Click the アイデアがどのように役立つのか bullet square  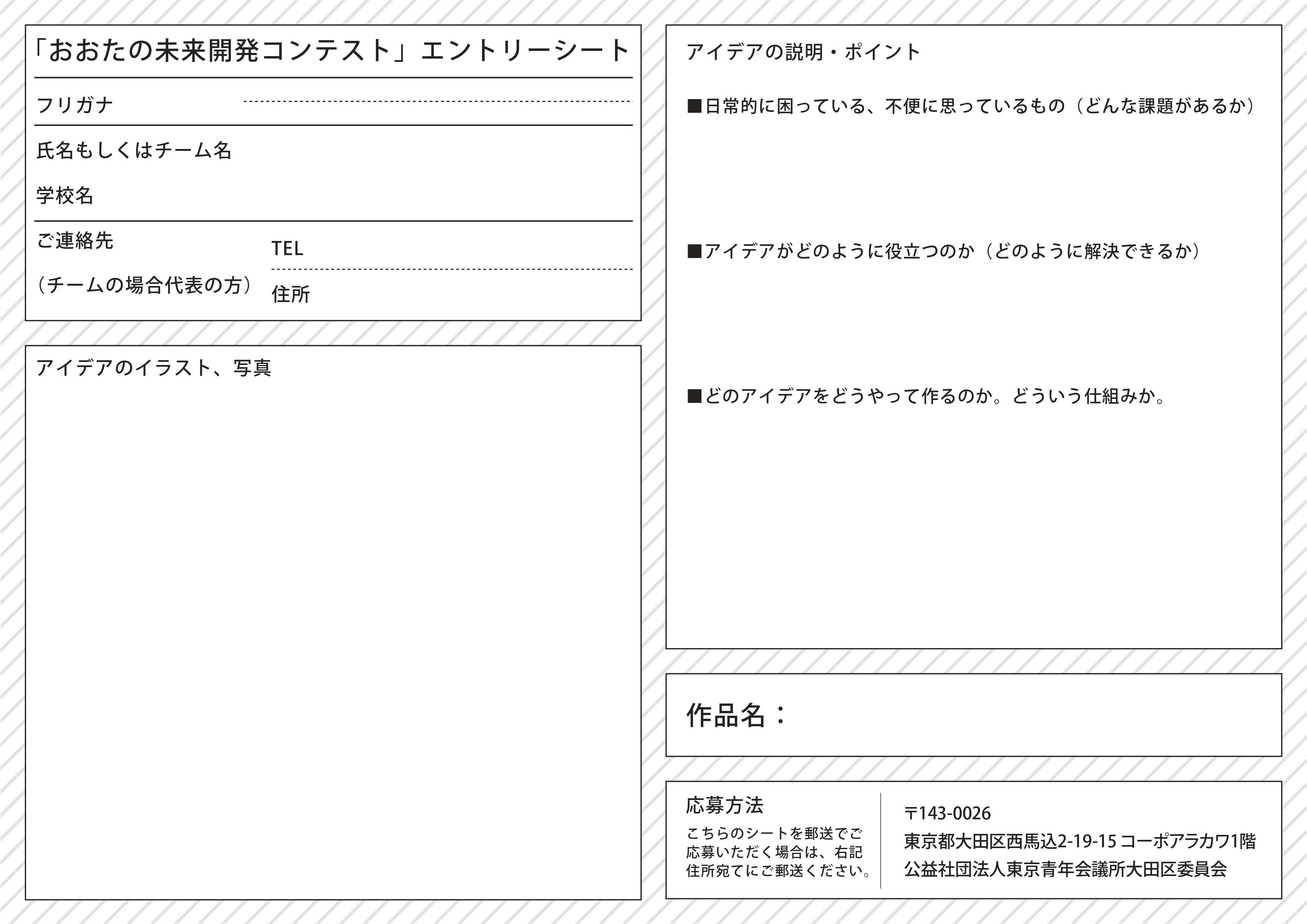[694, 251]
